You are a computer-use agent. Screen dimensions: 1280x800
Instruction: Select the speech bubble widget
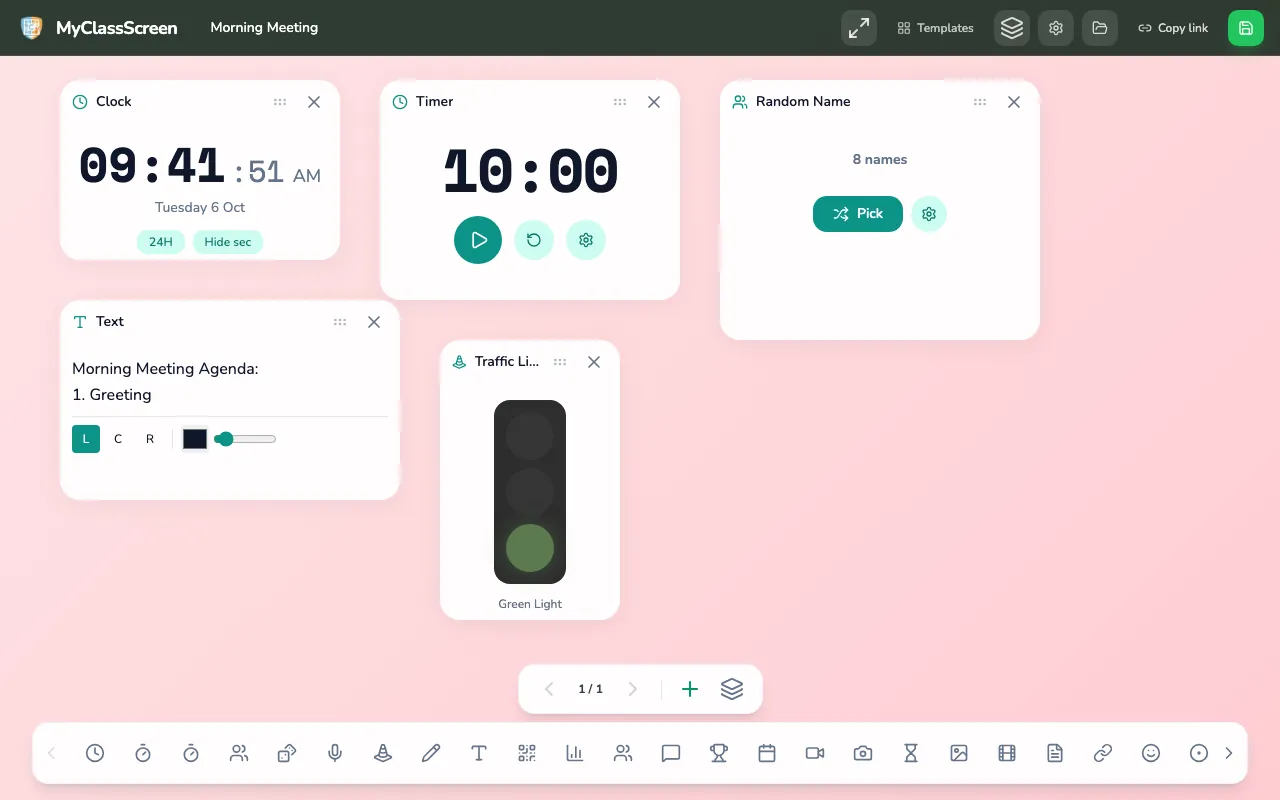tap(671, 753)
